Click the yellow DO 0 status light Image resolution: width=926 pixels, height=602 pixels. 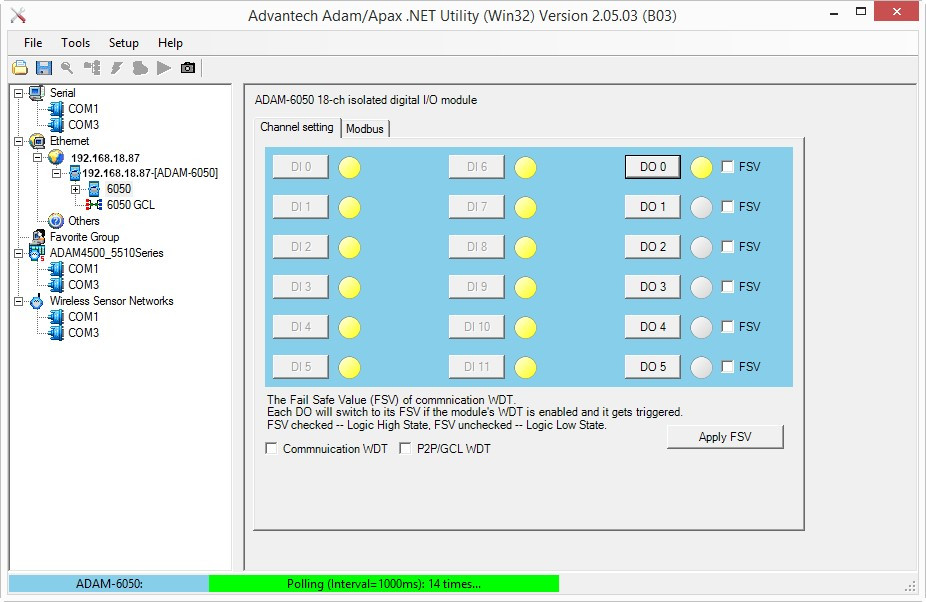(x=702, y=168)
